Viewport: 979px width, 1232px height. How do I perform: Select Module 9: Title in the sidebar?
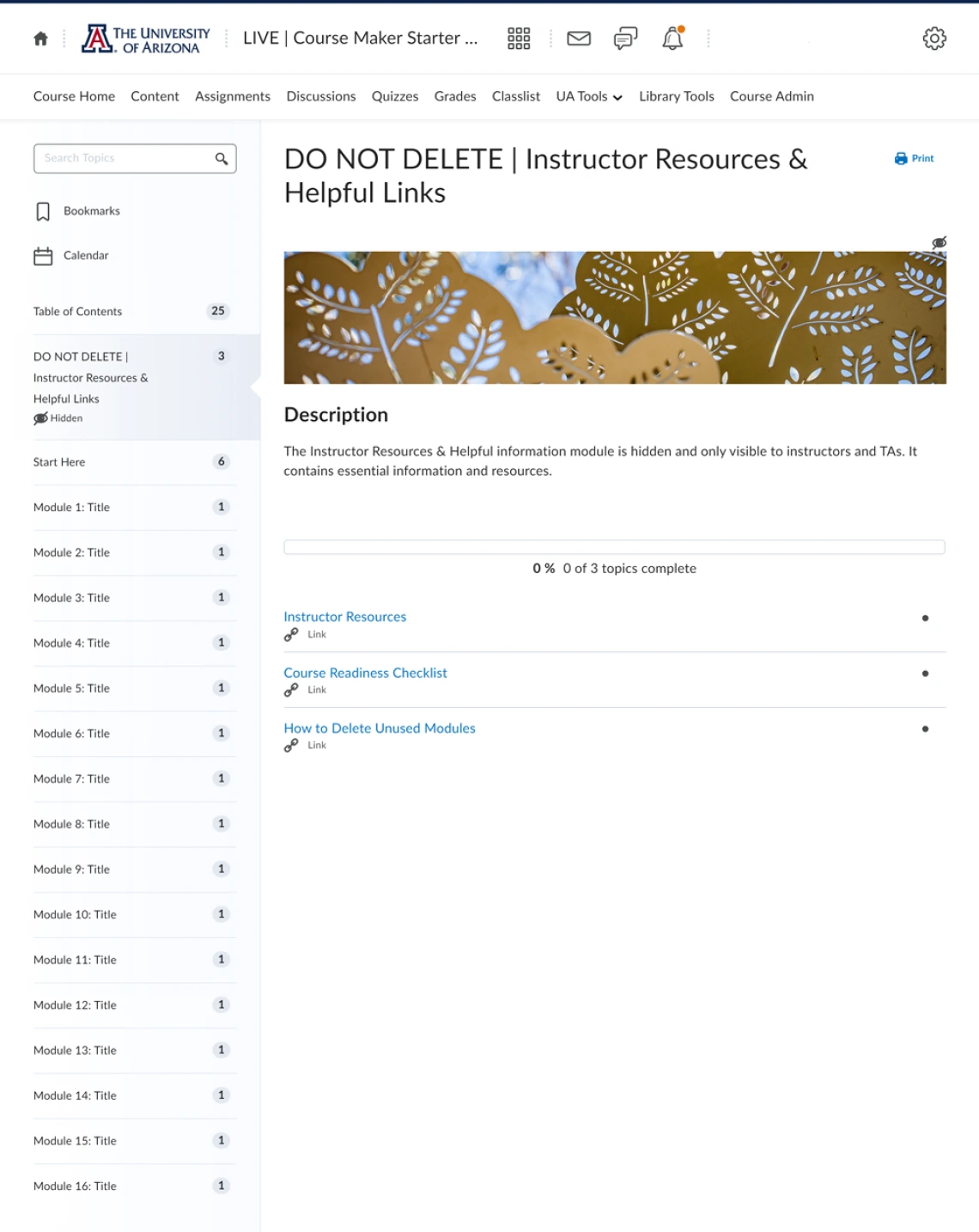point(135,869)
